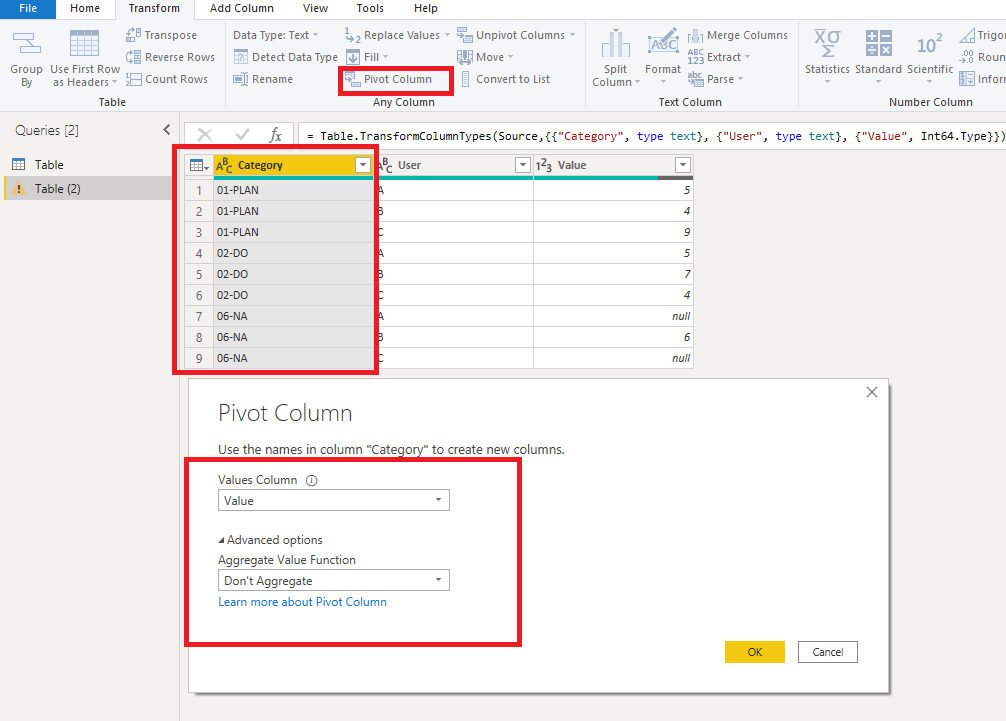
Task: Switch to the Add Column tab
Action: 242,8
